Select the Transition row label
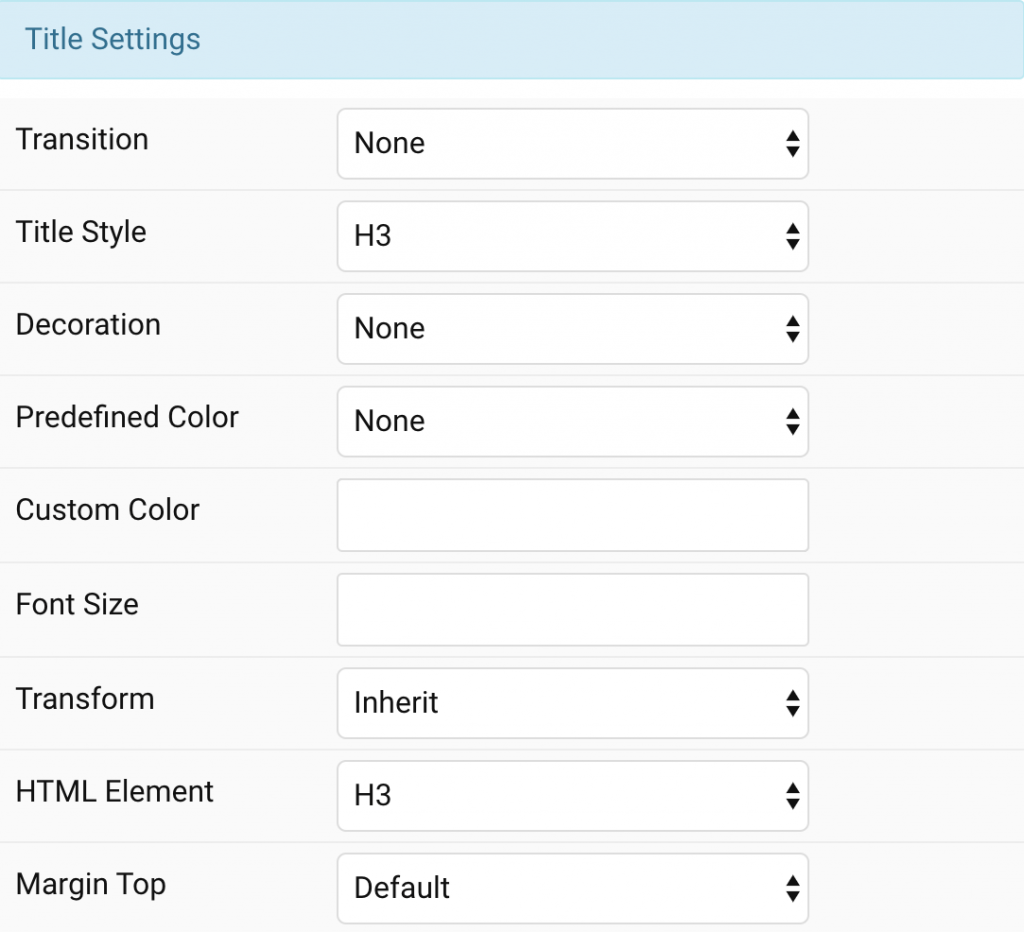The height and width of the screenshot is (932, 1024). 82,139
